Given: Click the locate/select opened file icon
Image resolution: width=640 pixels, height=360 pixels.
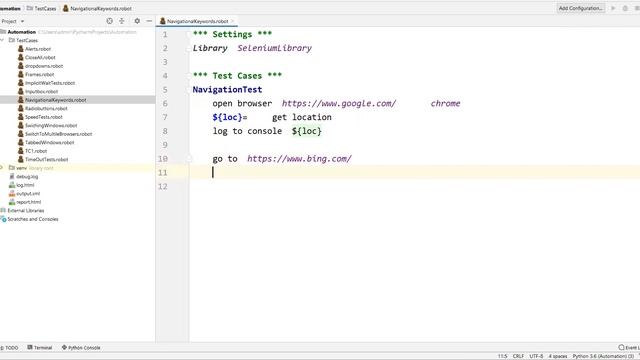Looking at the screenshot, I should (x=109, y=21).
